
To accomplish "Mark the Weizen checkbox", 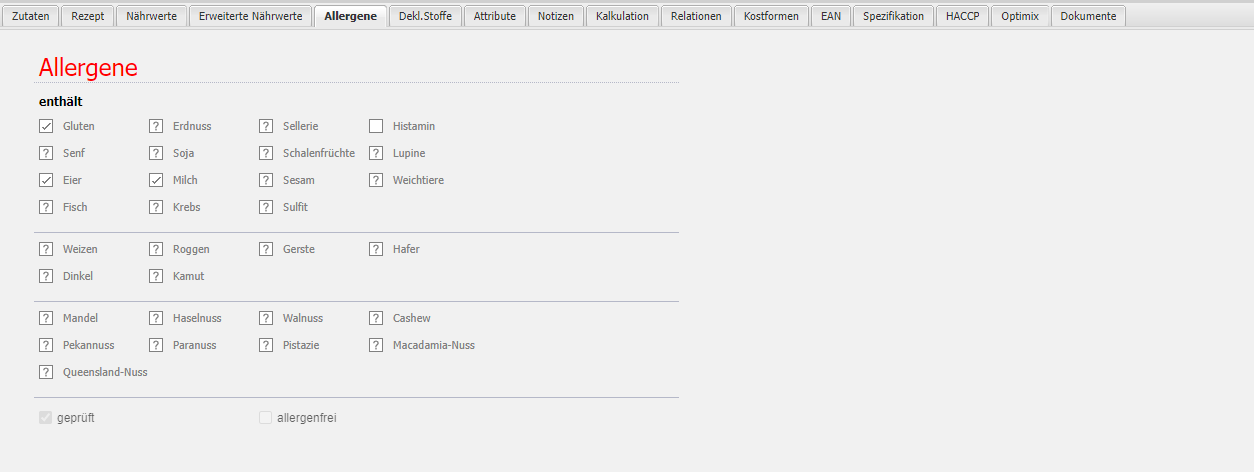I will pyautogui.click(x=46, y=249).
